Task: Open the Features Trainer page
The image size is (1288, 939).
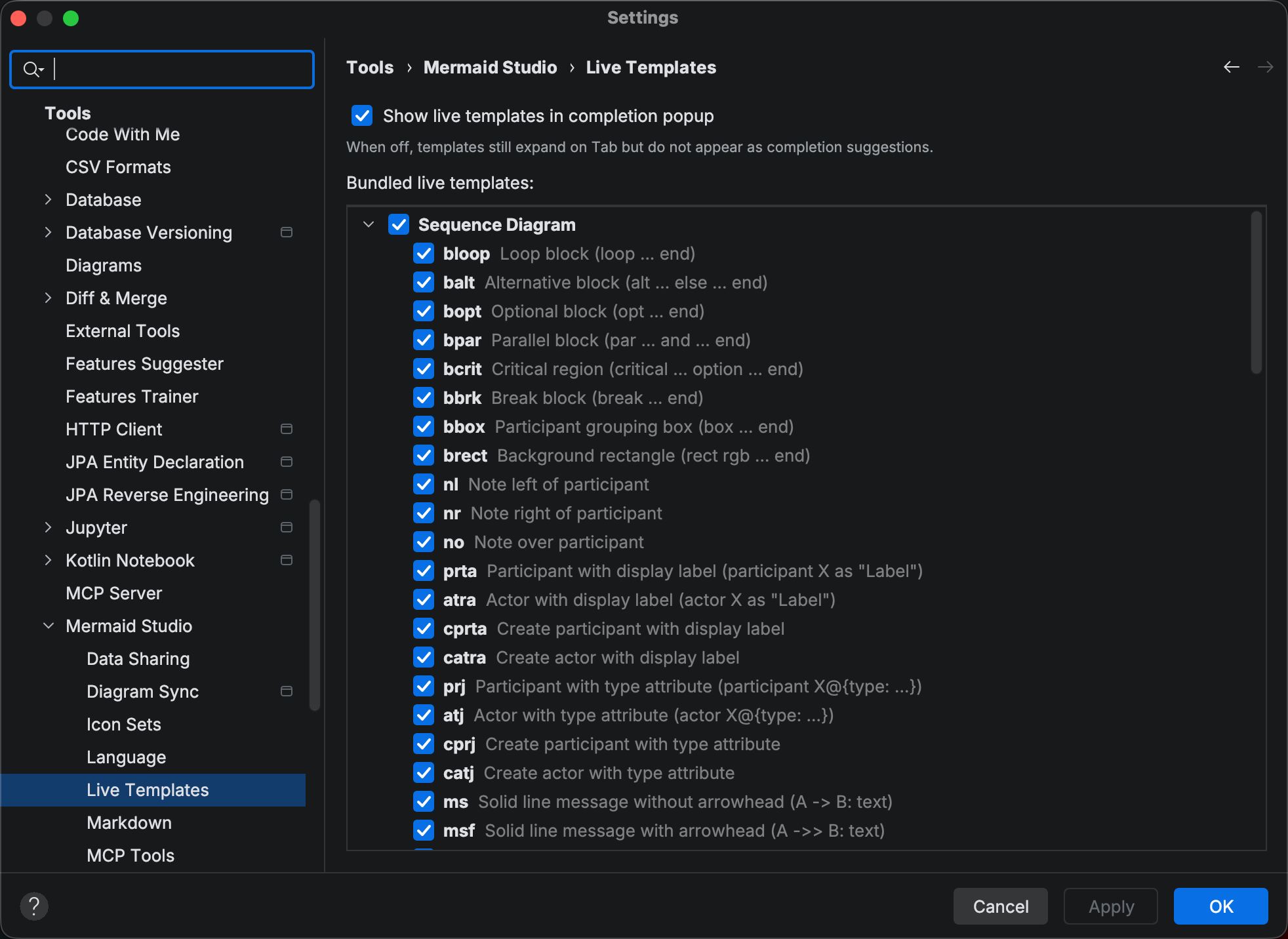Action: [x=132, y=397]
